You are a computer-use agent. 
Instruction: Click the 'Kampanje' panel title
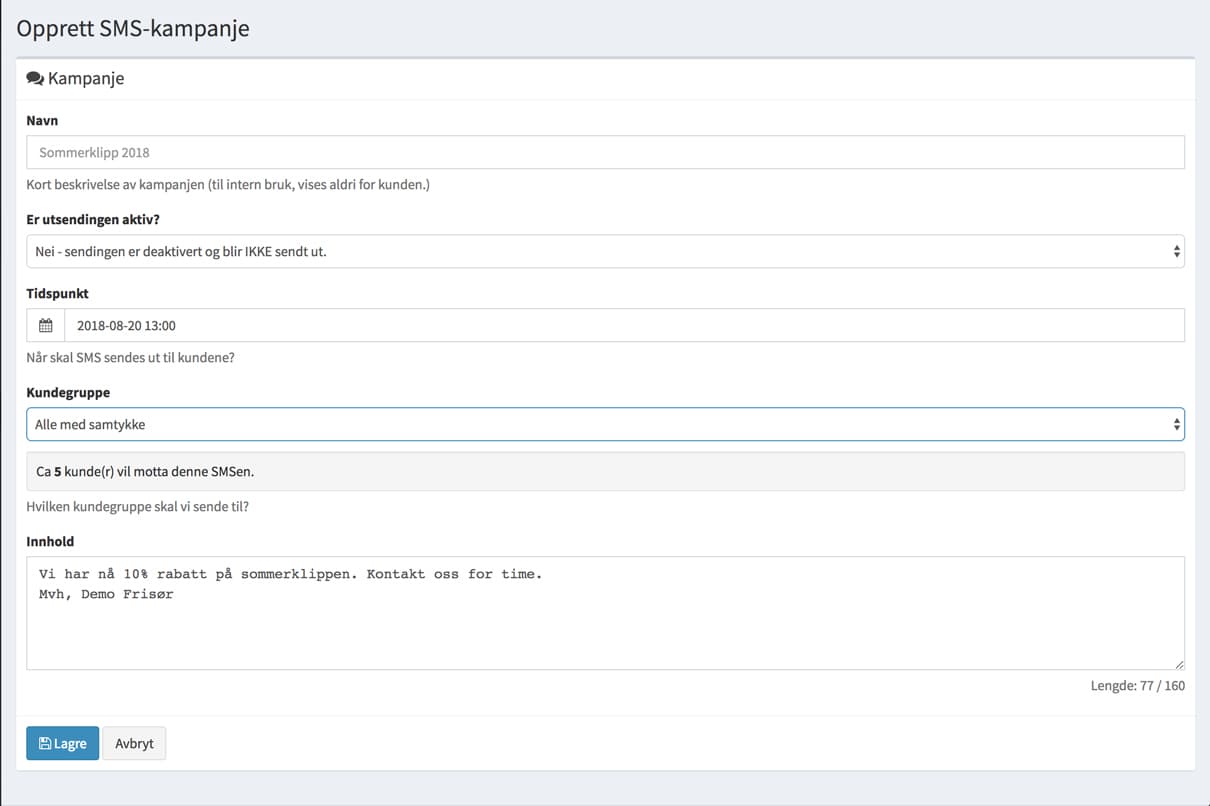pyautogui.click(x=86, y=78)
